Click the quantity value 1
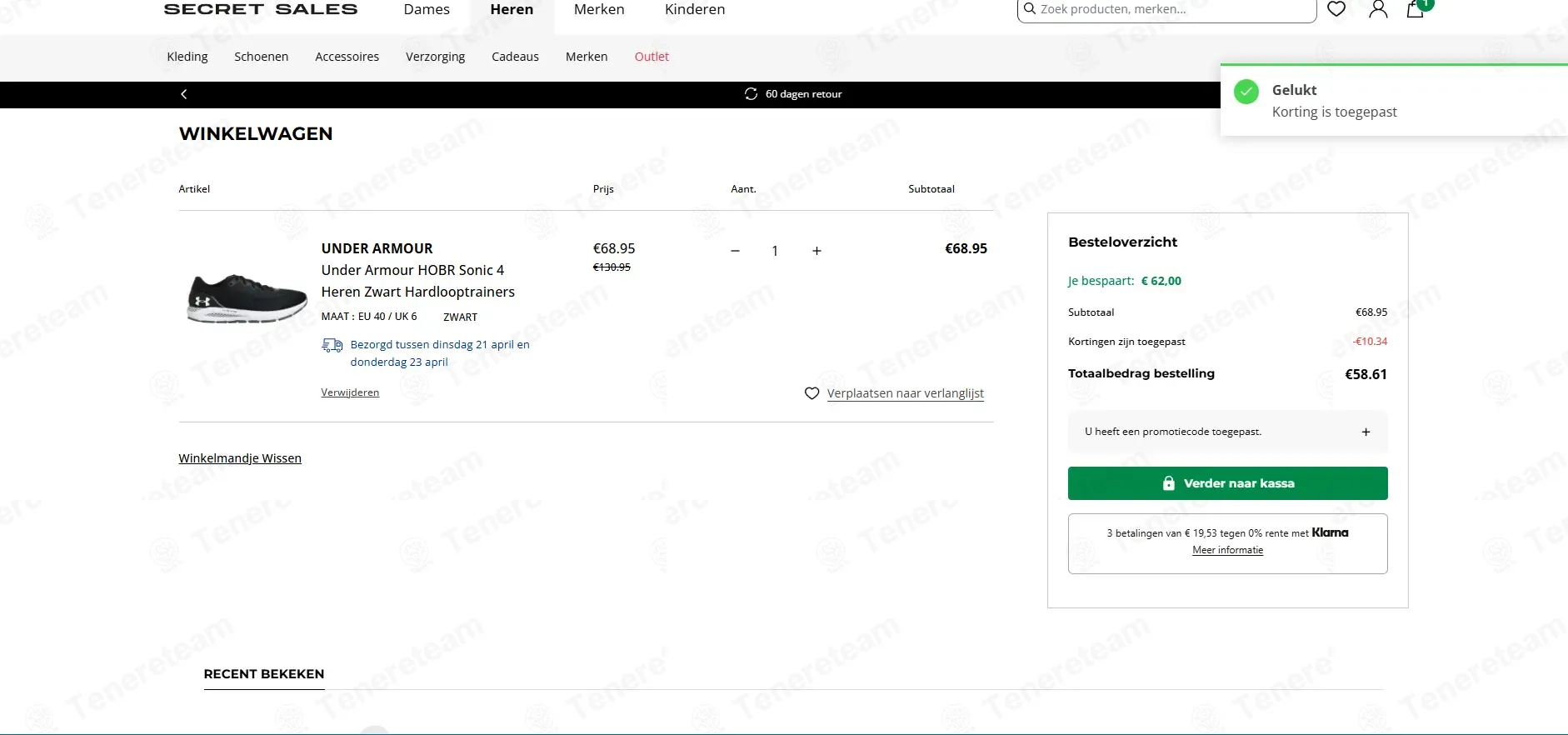 (x=775, y=251)
